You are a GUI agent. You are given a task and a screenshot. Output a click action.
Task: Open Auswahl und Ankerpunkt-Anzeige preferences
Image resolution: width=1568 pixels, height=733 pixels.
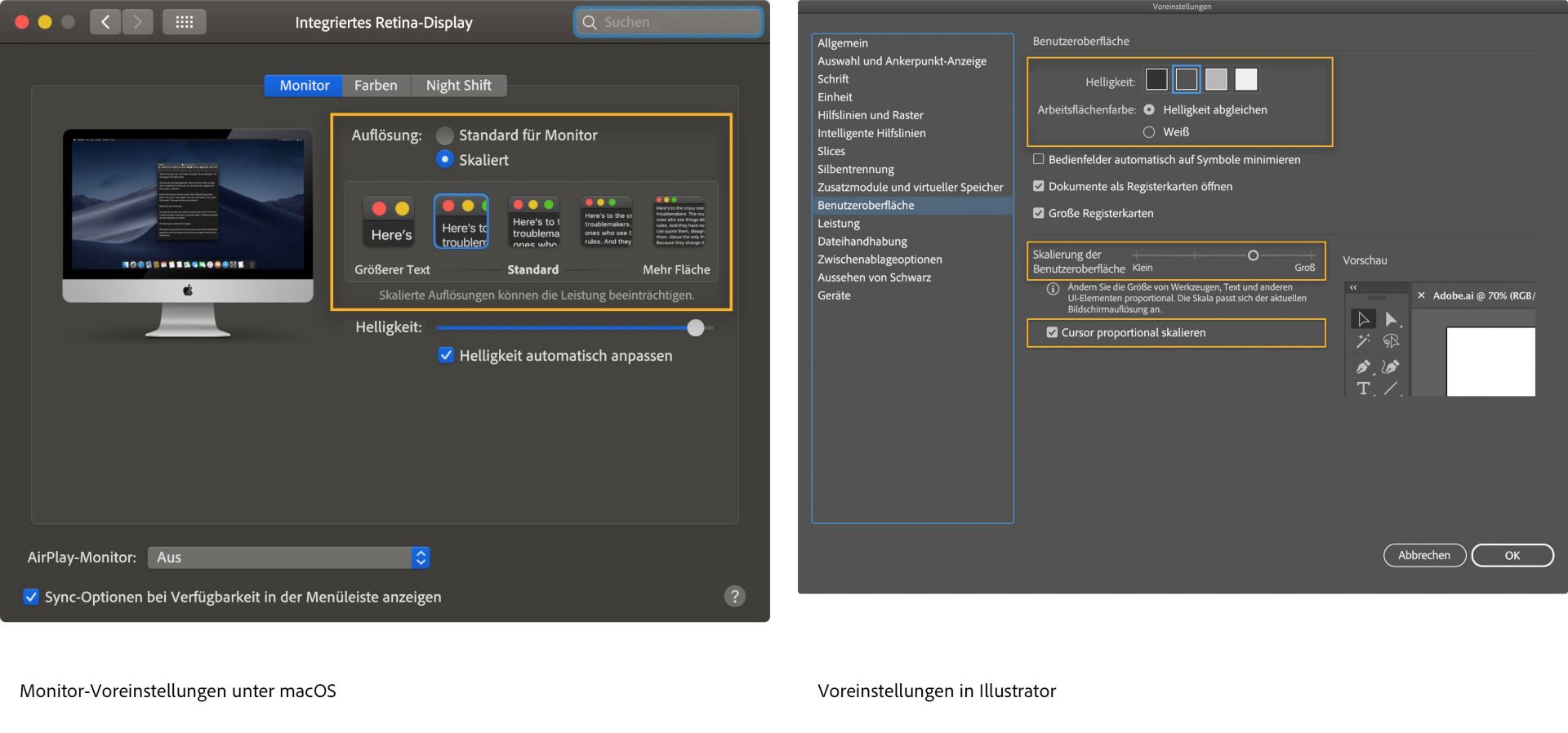pos(912,61)
